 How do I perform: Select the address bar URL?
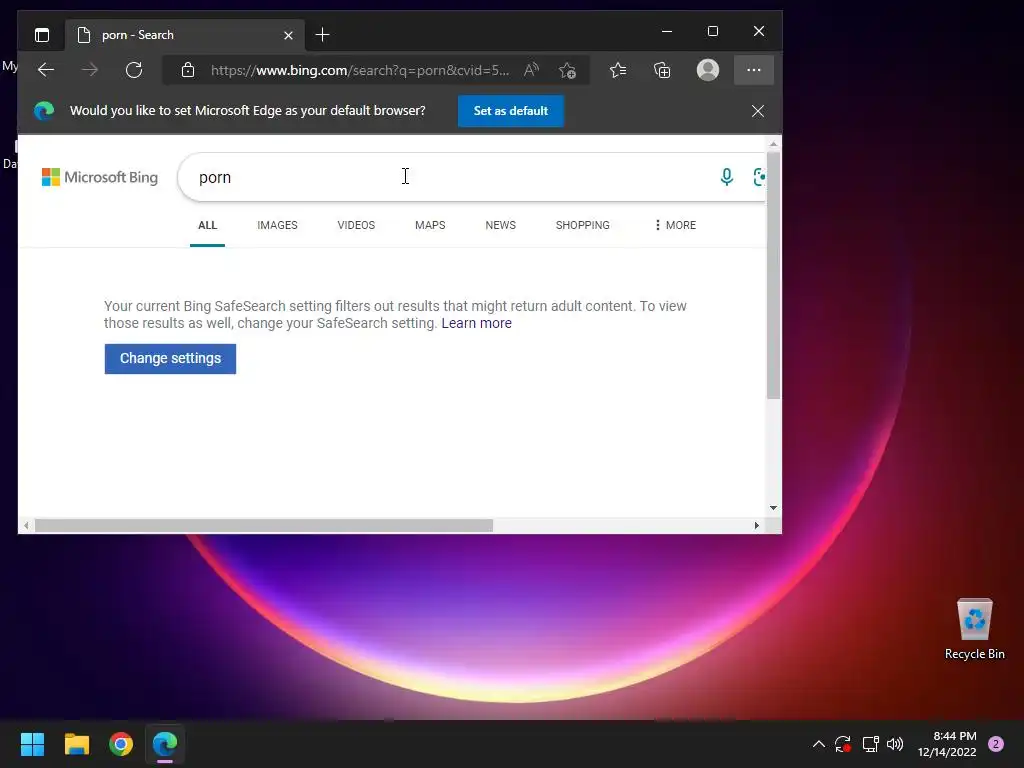[360, 71]
